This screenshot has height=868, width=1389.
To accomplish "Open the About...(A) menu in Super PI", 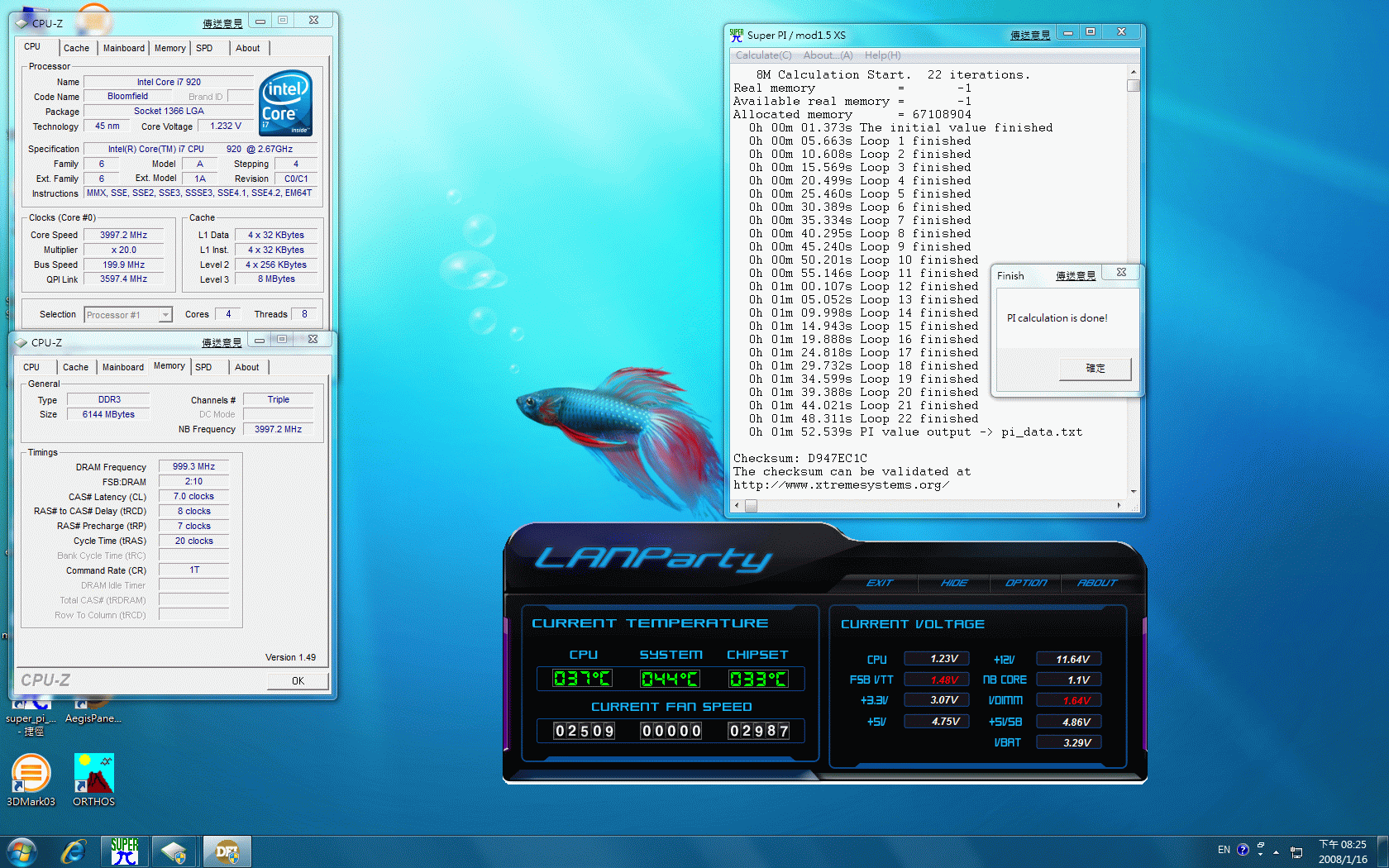I will point(828,55).
